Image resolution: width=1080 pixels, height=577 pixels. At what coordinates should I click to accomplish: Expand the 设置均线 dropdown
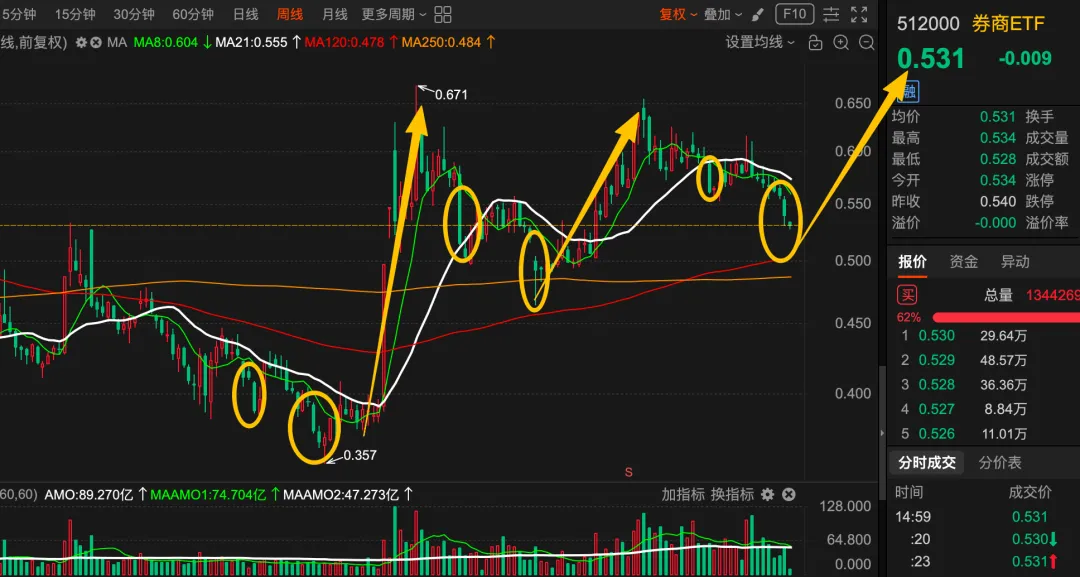tap(760, 43)
